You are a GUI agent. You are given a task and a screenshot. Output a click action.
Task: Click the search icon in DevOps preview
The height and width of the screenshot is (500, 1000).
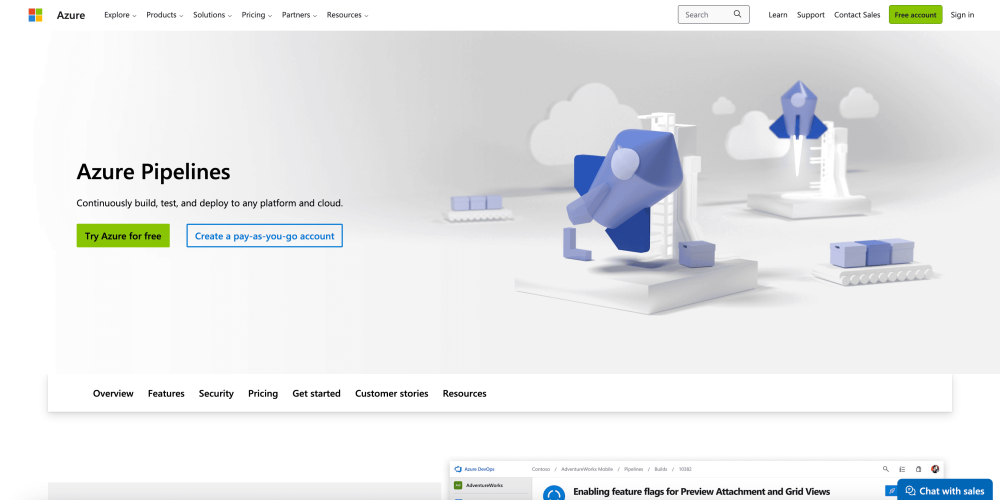(x=886, y=469)
